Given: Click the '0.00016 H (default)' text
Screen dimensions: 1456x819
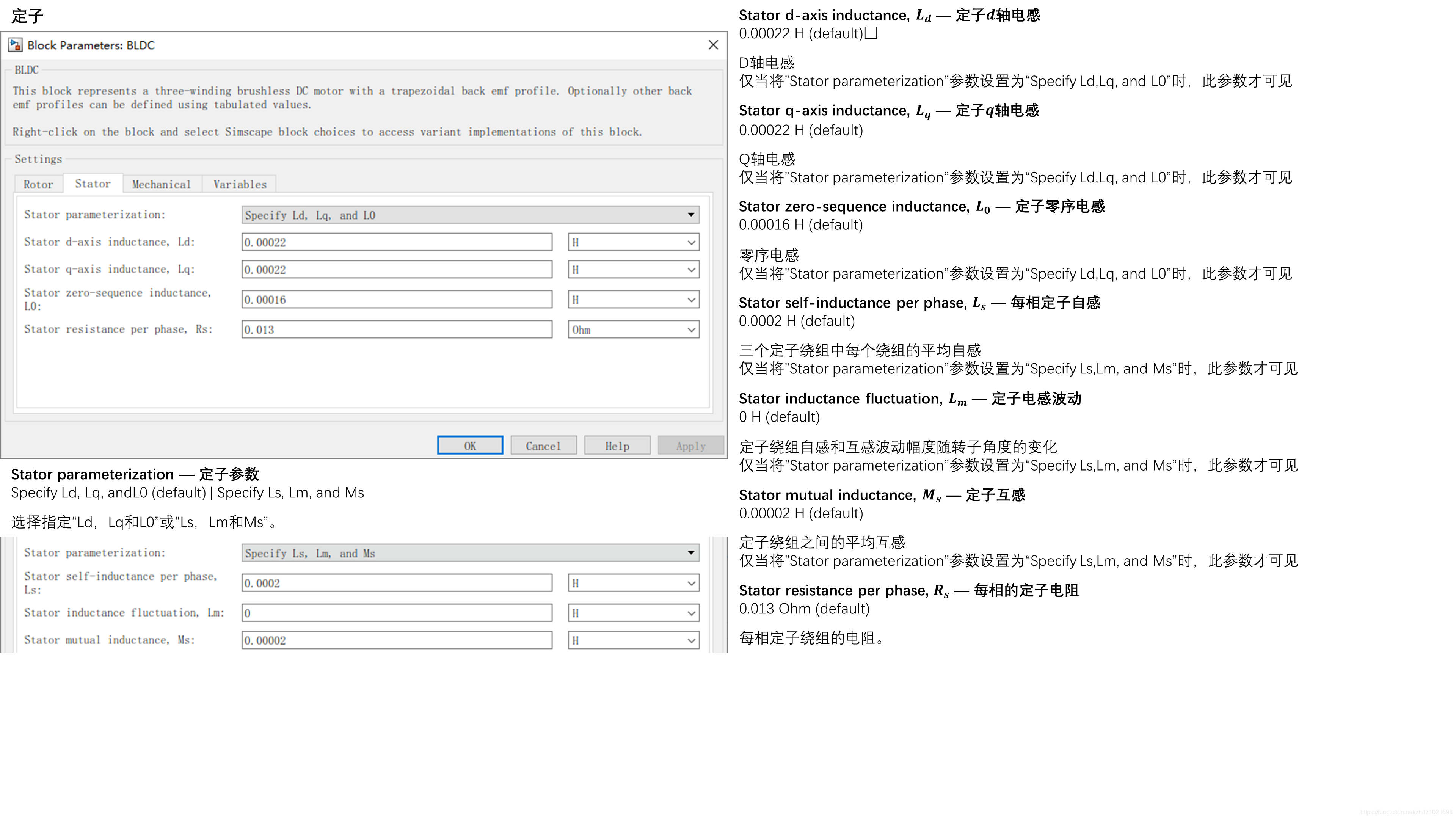Looking at the screenshot, I should [x=801, y=225].
